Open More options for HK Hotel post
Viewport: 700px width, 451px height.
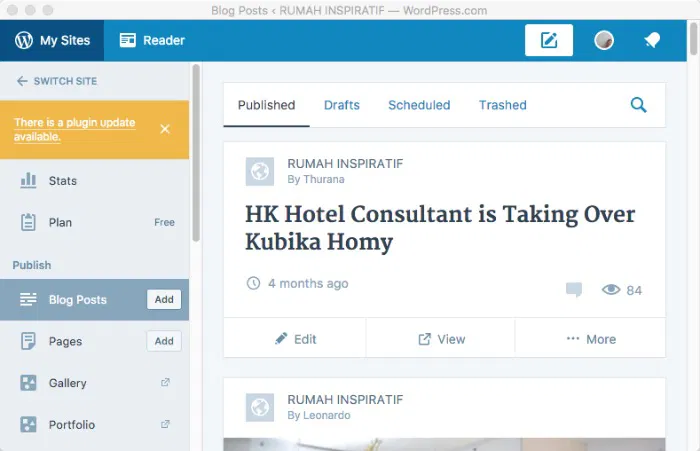[x=590, y=339]
